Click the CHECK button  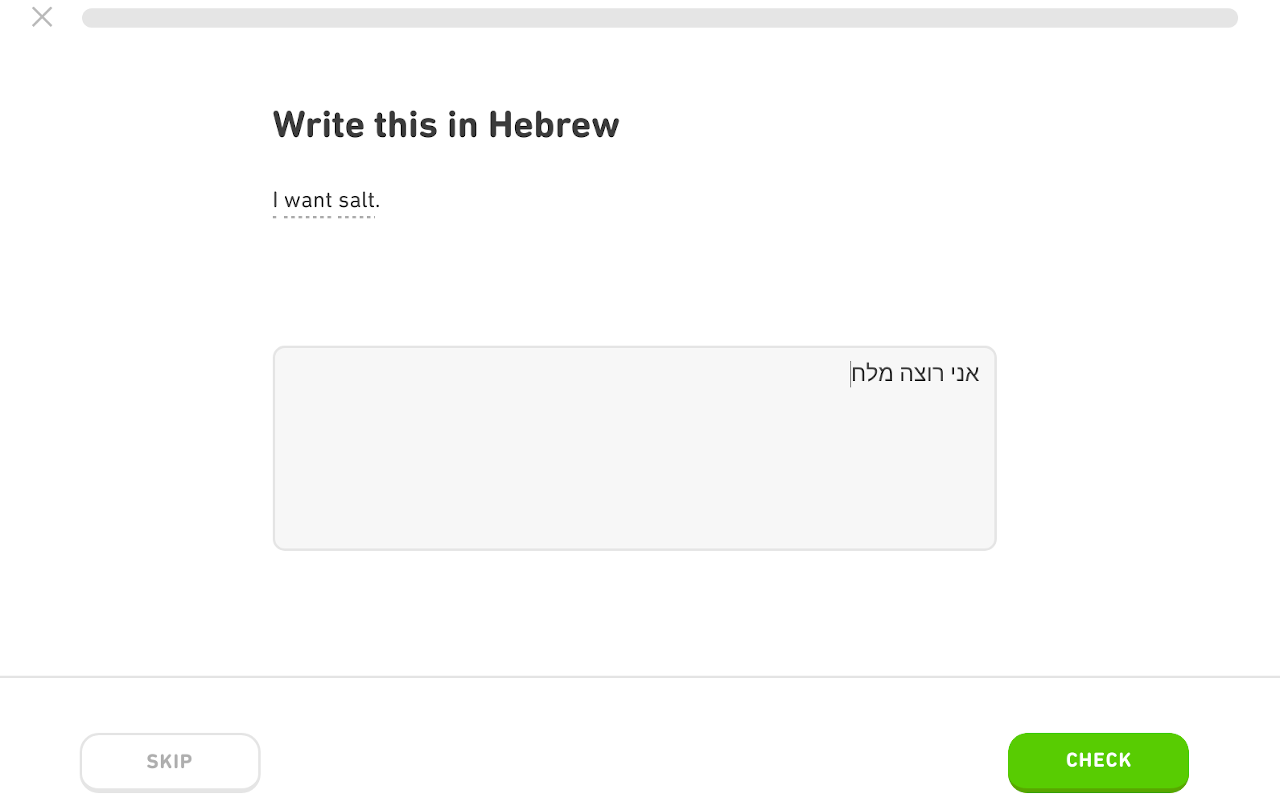[x=1098, y=761]
